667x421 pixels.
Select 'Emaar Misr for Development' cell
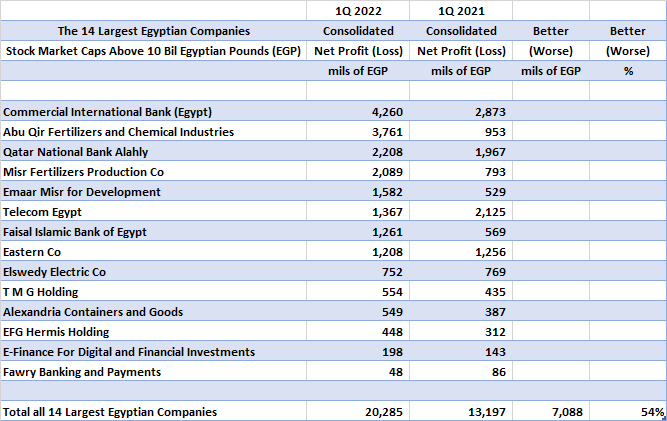[x=154, y=191]
